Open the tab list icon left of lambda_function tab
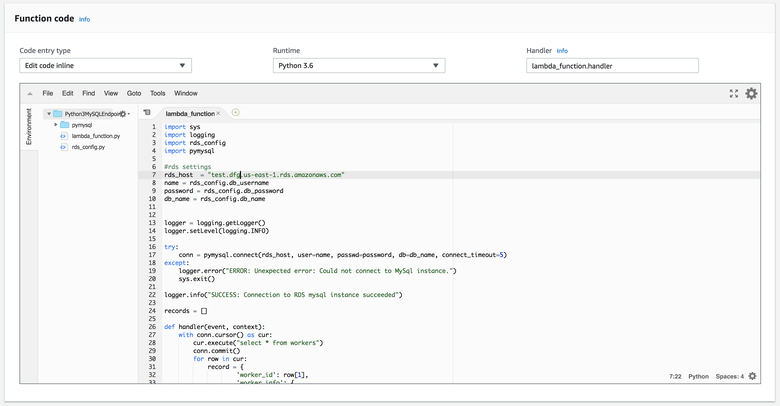Image resolution: width=780 pixels, height=406 pixels. pyautogui.click(x=147, y=112)
